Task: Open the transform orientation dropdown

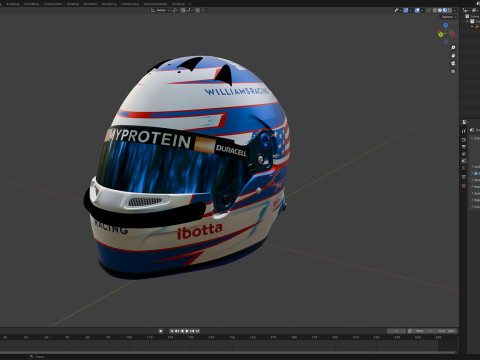Action: (x=160, y=10)
